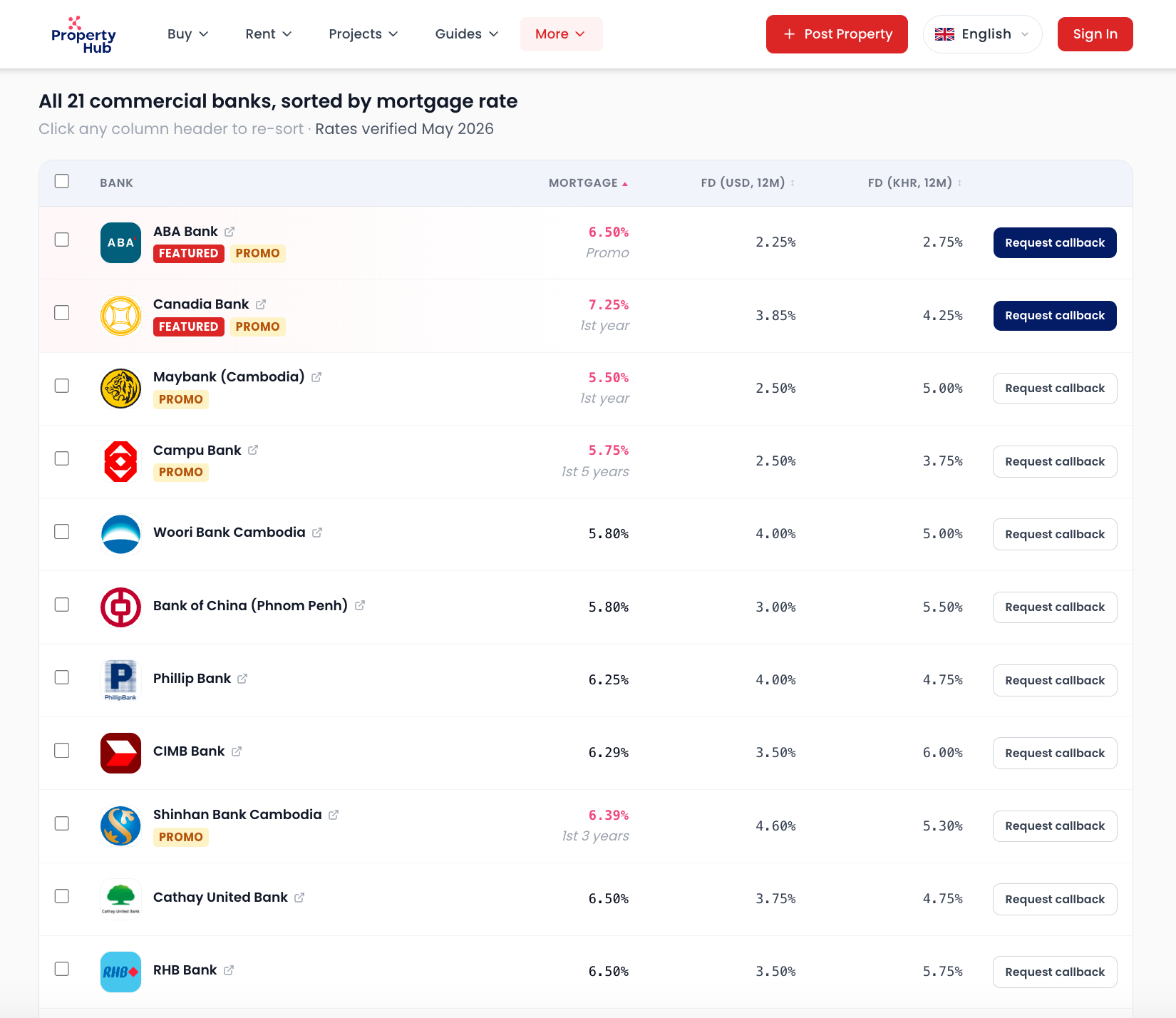Open Maybank (Cambodia) external link icon

(x=316, y=377)
